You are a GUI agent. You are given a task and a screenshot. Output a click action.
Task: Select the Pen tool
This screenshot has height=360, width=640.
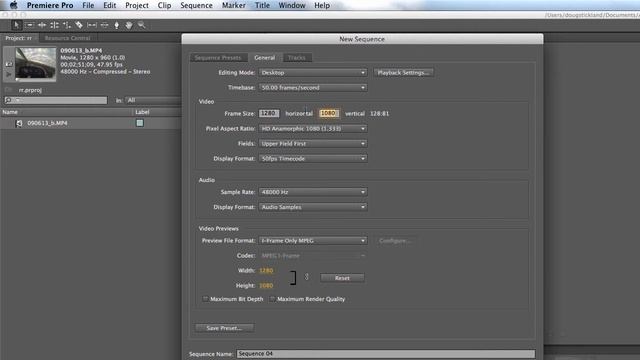[x=117, y=25]
